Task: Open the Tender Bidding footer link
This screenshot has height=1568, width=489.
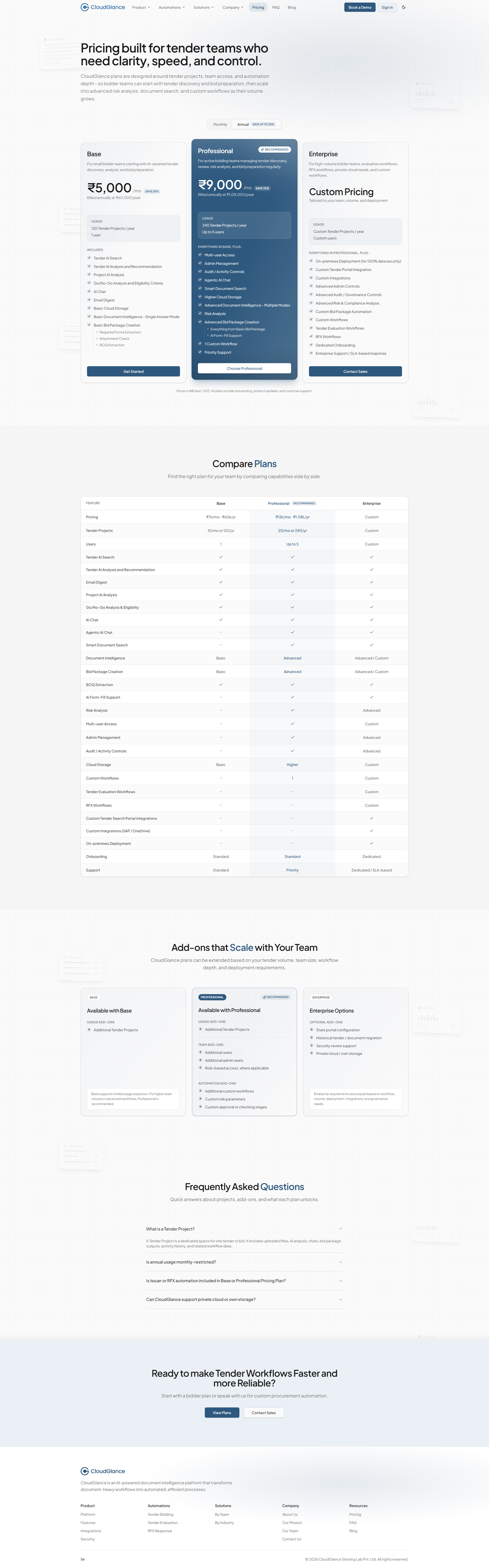Action: 160,1515
